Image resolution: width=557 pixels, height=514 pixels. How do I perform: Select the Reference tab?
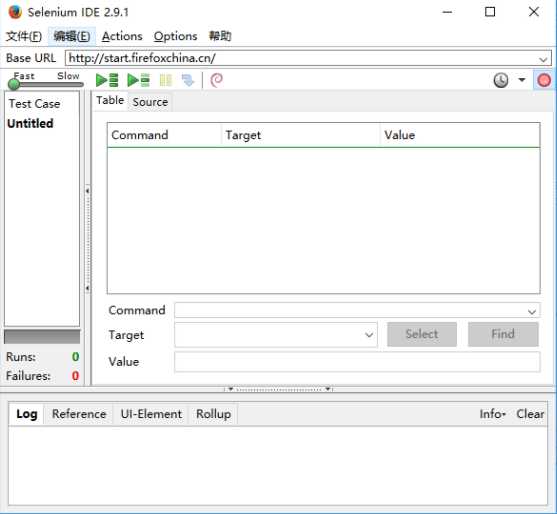click(x=79, y=414)
